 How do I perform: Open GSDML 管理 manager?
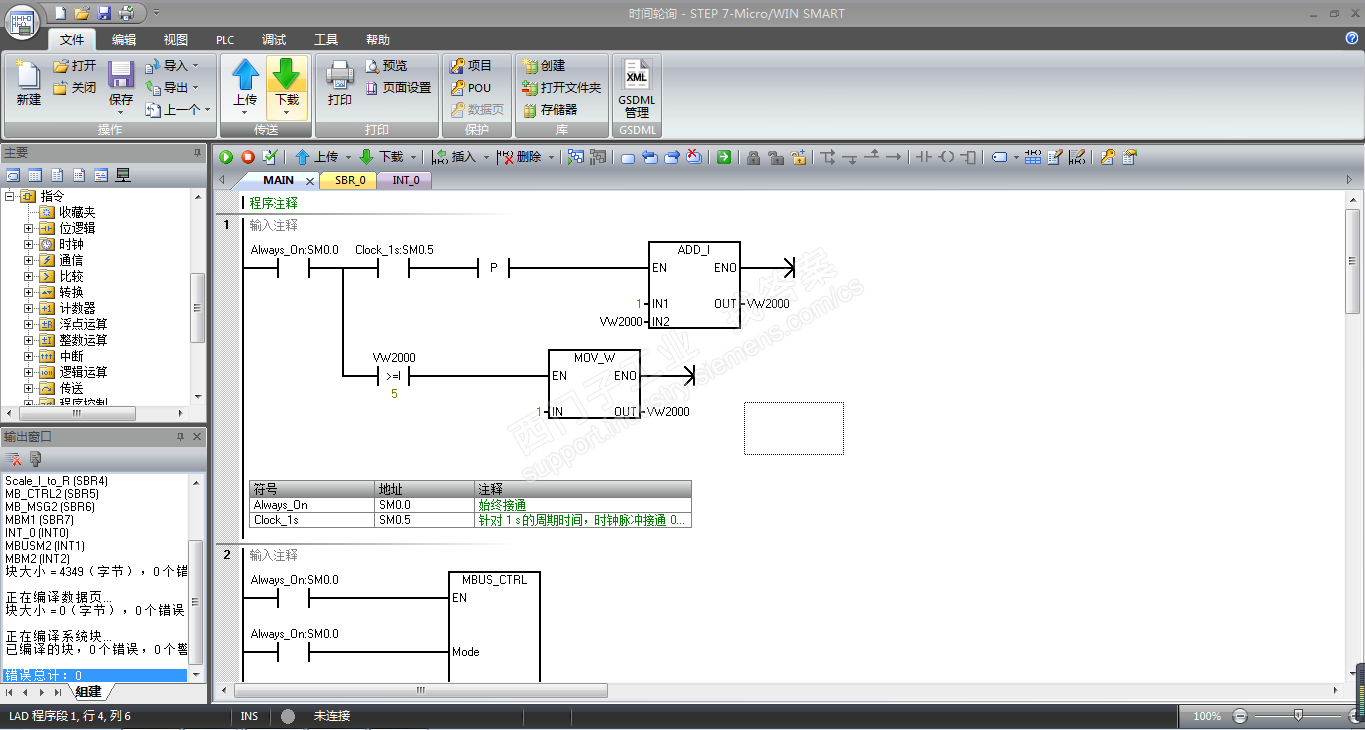click(x=636, y=87)
